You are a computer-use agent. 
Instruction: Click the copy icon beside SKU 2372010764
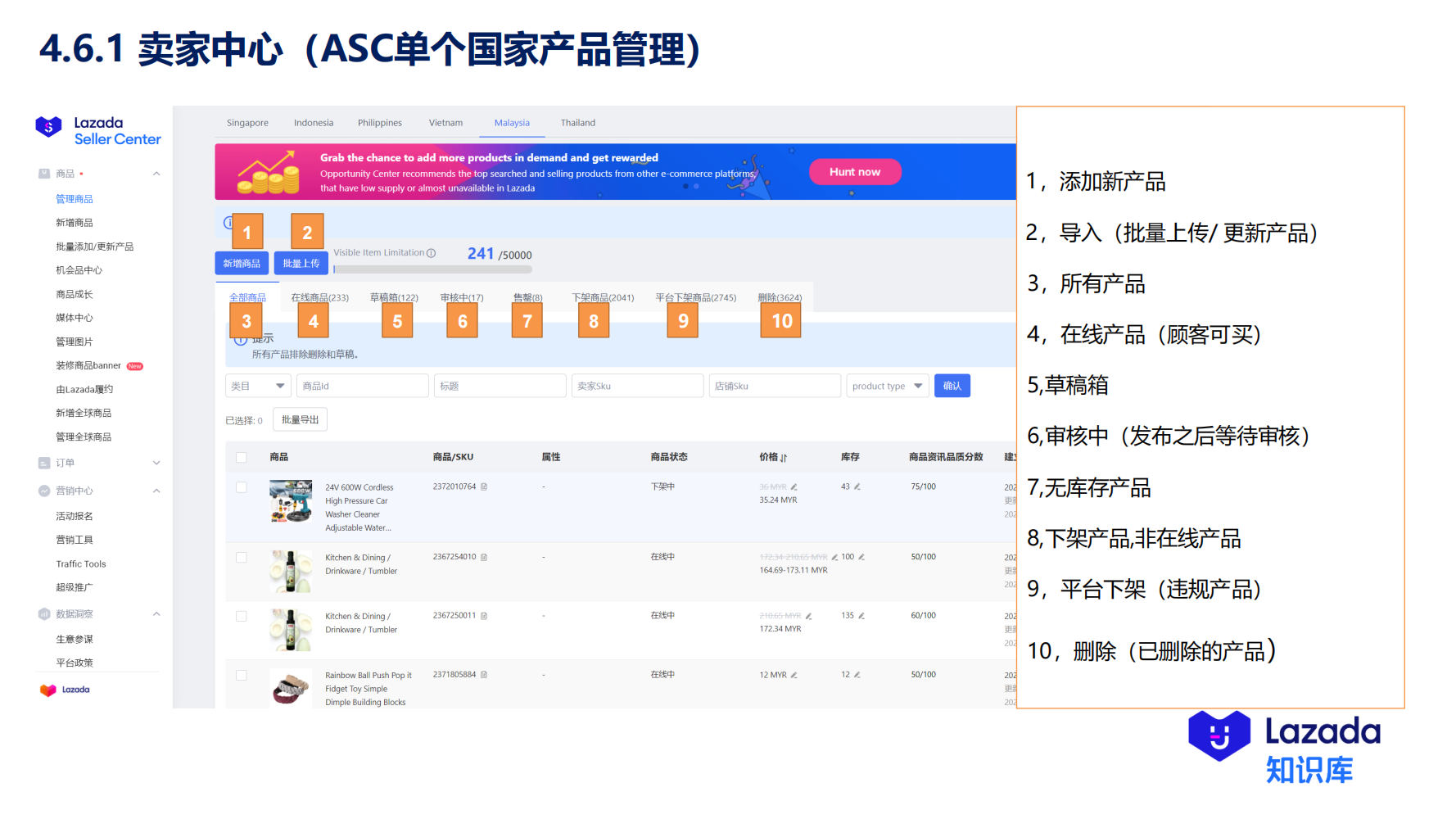pos(485,487)
